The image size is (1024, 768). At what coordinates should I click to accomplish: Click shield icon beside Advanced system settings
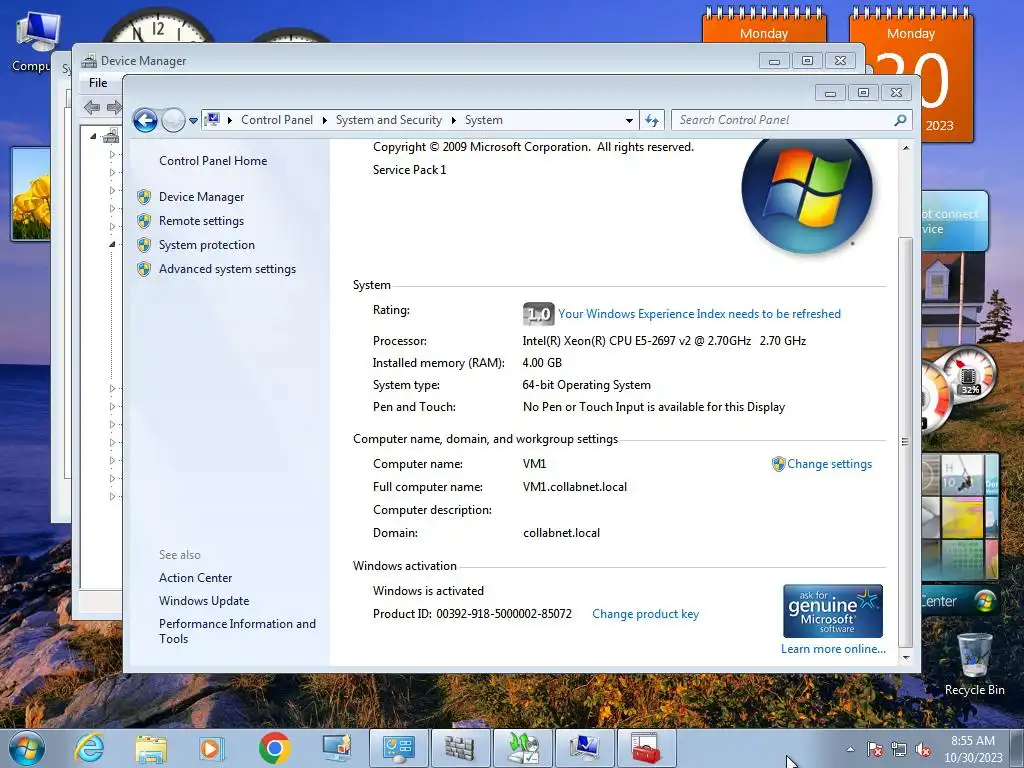(x=144, y=269)
